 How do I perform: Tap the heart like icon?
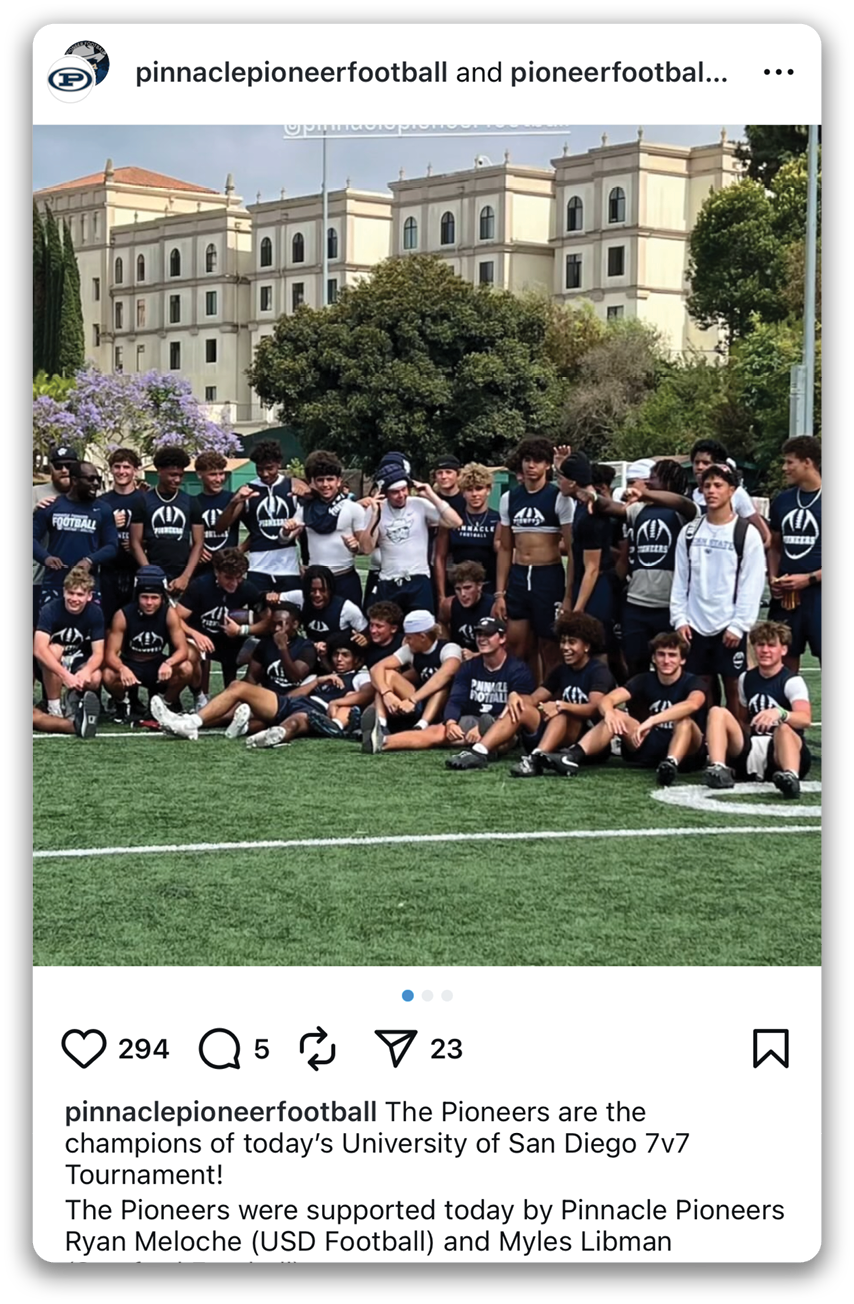84,1049
